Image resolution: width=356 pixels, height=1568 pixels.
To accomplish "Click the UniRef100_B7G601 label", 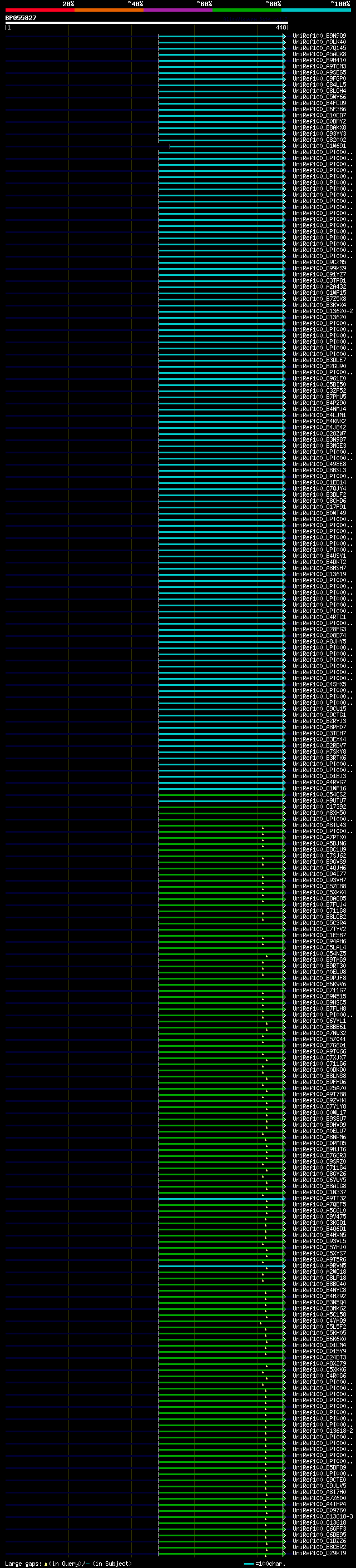I will coord(319,1045).
